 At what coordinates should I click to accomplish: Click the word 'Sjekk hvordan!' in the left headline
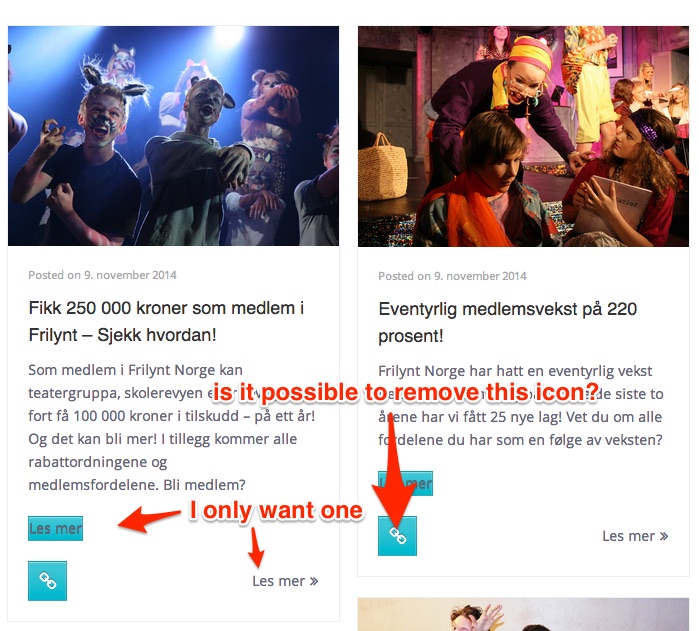point(157,335)
